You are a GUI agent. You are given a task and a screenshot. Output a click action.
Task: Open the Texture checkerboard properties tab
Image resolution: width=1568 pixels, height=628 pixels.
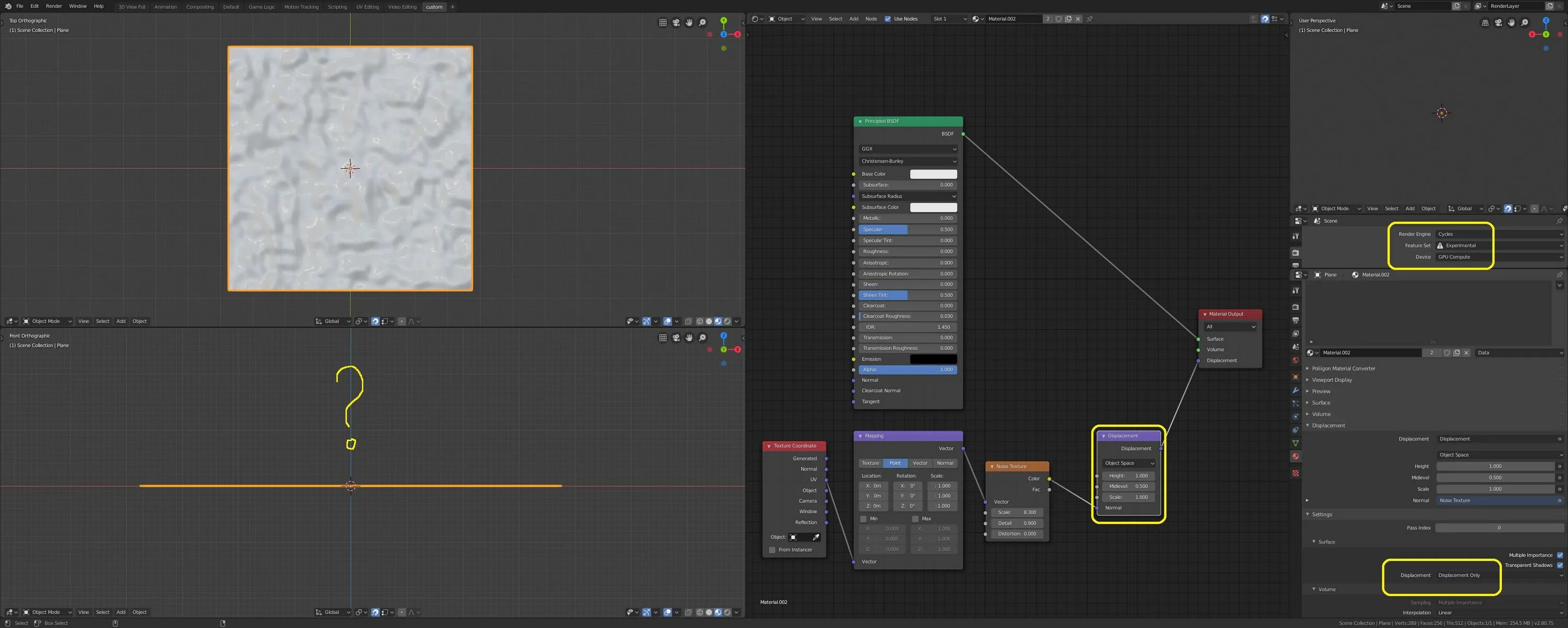click(x=1295, y=473)
